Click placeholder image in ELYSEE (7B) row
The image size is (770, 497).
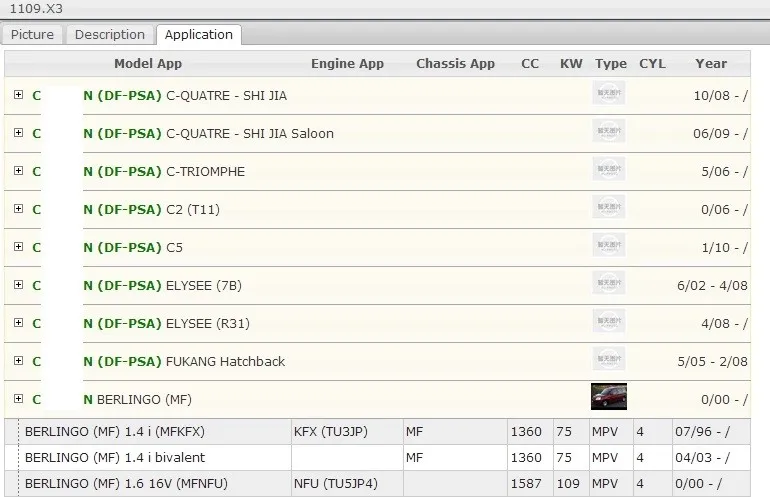[x=609, y=283]
